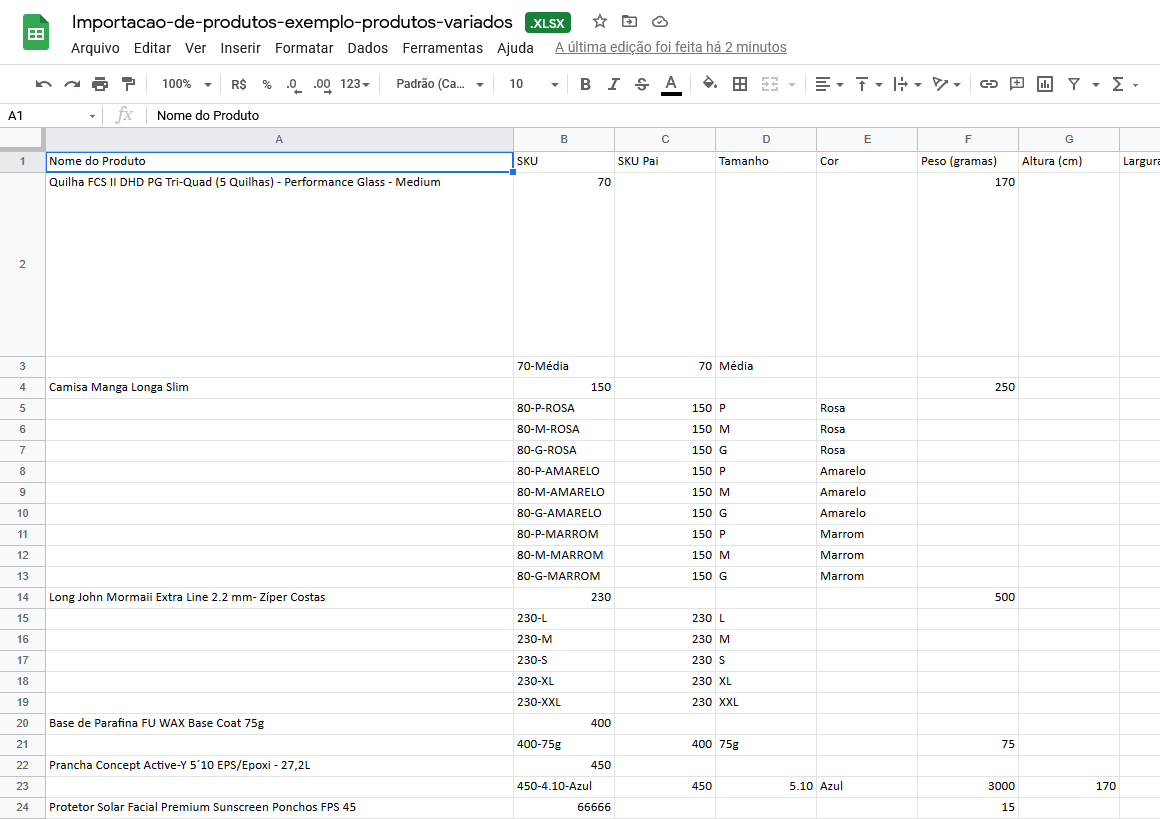Select cell '230-XXL'

tap(564, 702)
